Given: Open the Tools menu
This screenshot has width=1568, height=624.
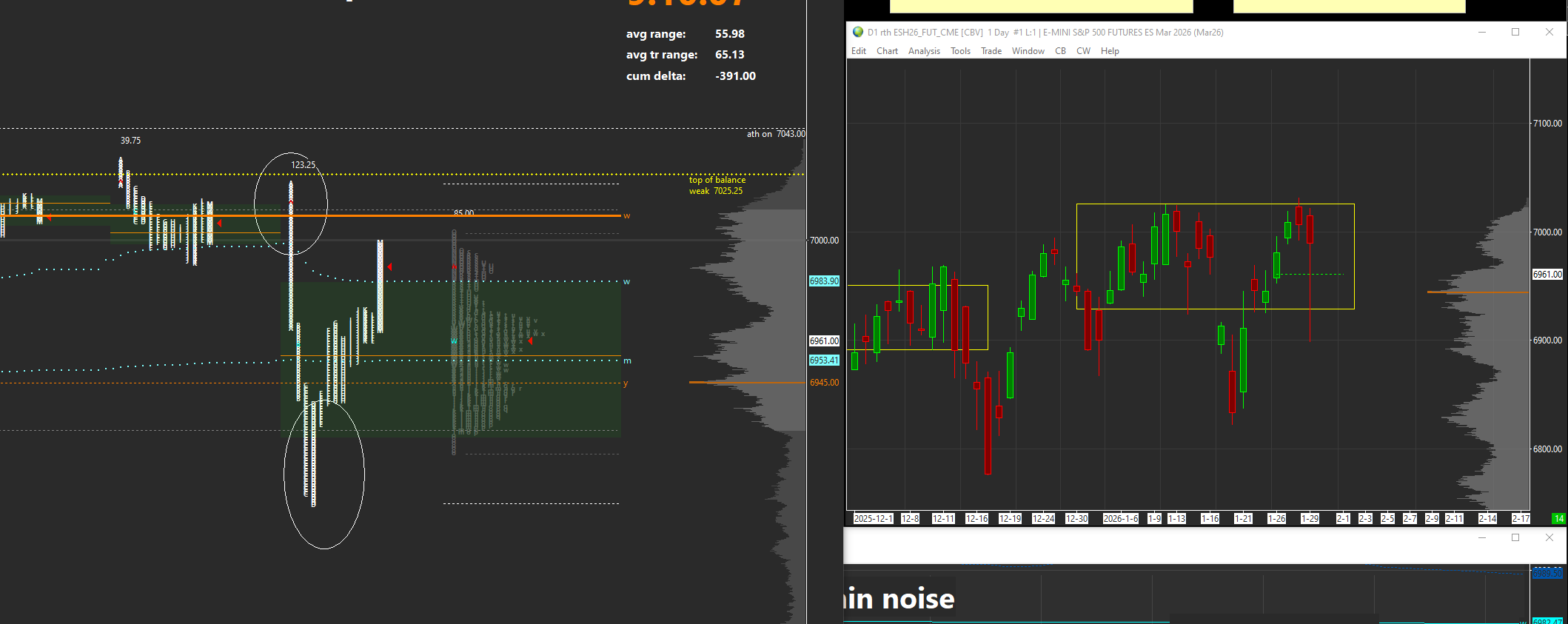Looking at the screenshot, I should (960, 51).
